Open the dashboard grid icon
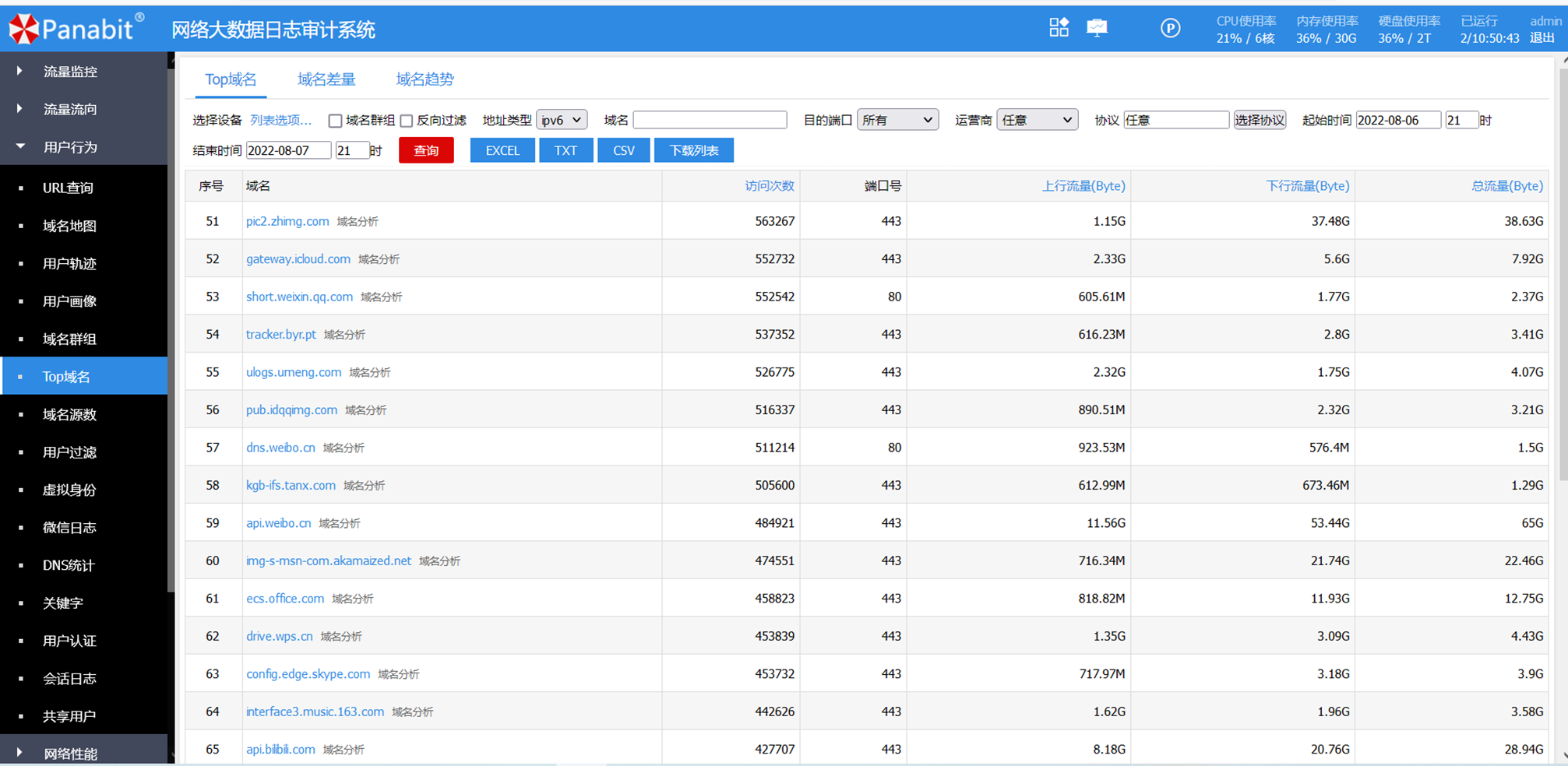The image size is (1568, 766). (1059, 28)
